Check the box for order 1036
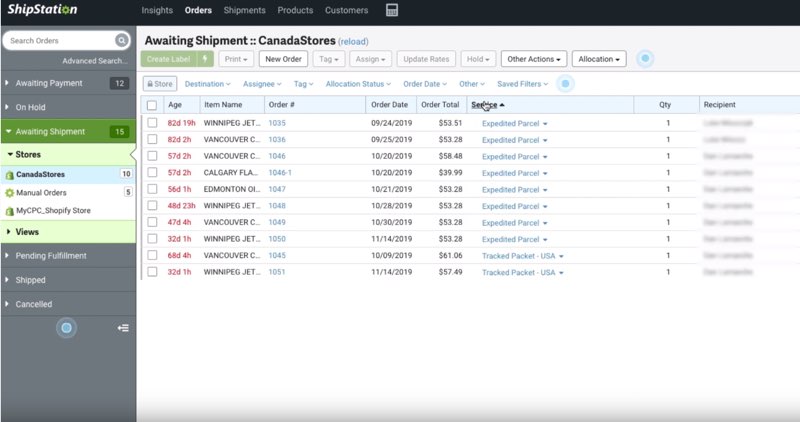The height and width of the screenshot is (422, 800). [152, 139]
